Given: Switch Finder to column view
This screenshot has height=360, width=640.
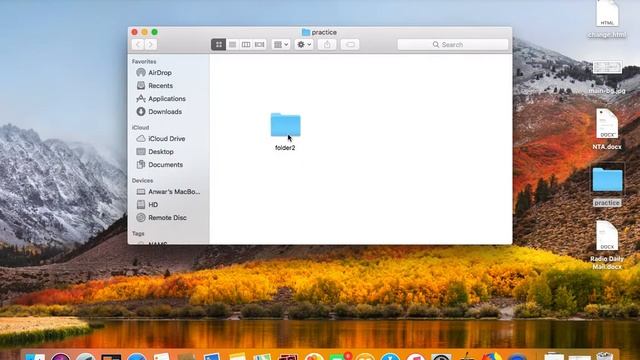Looking at the screenshot, I should (246, 44).
